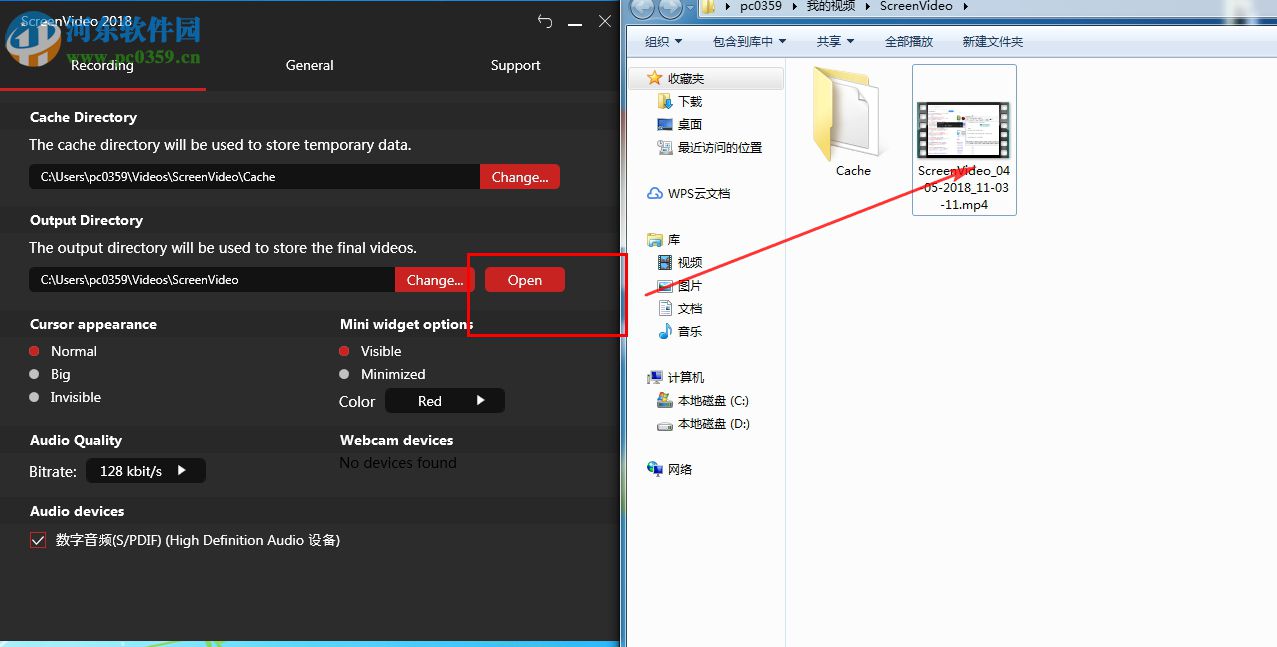Open the Downloads (下载) folder icon in Explorer sidebar
The width and height of the screenshot is (1277, 647).
665,101
